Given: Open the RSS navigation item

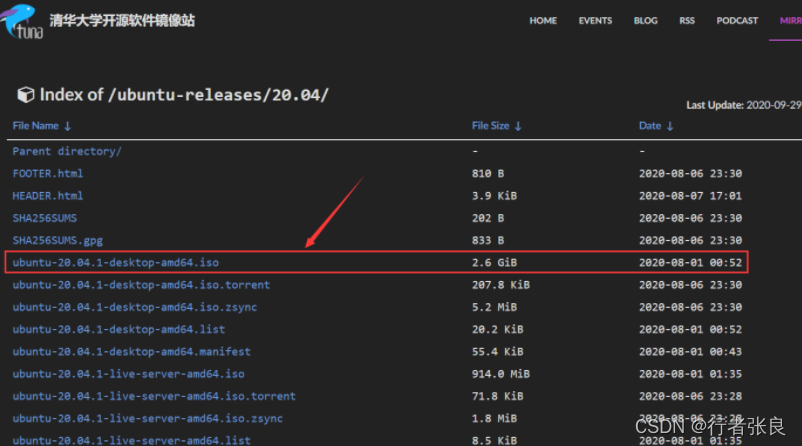Looking at the screenshot, I should click(687, 20).
